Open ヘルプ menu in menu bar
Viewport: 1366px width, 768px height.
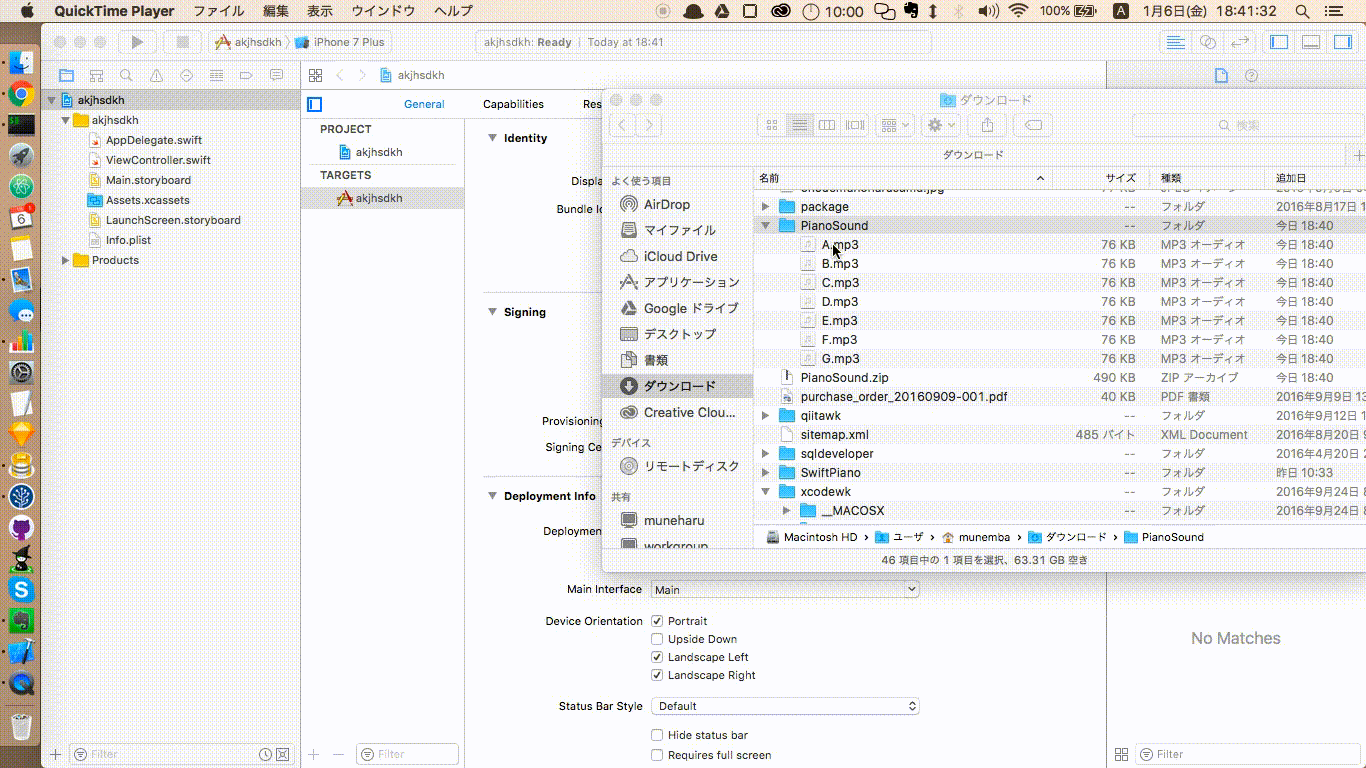[x=454, y=11]
